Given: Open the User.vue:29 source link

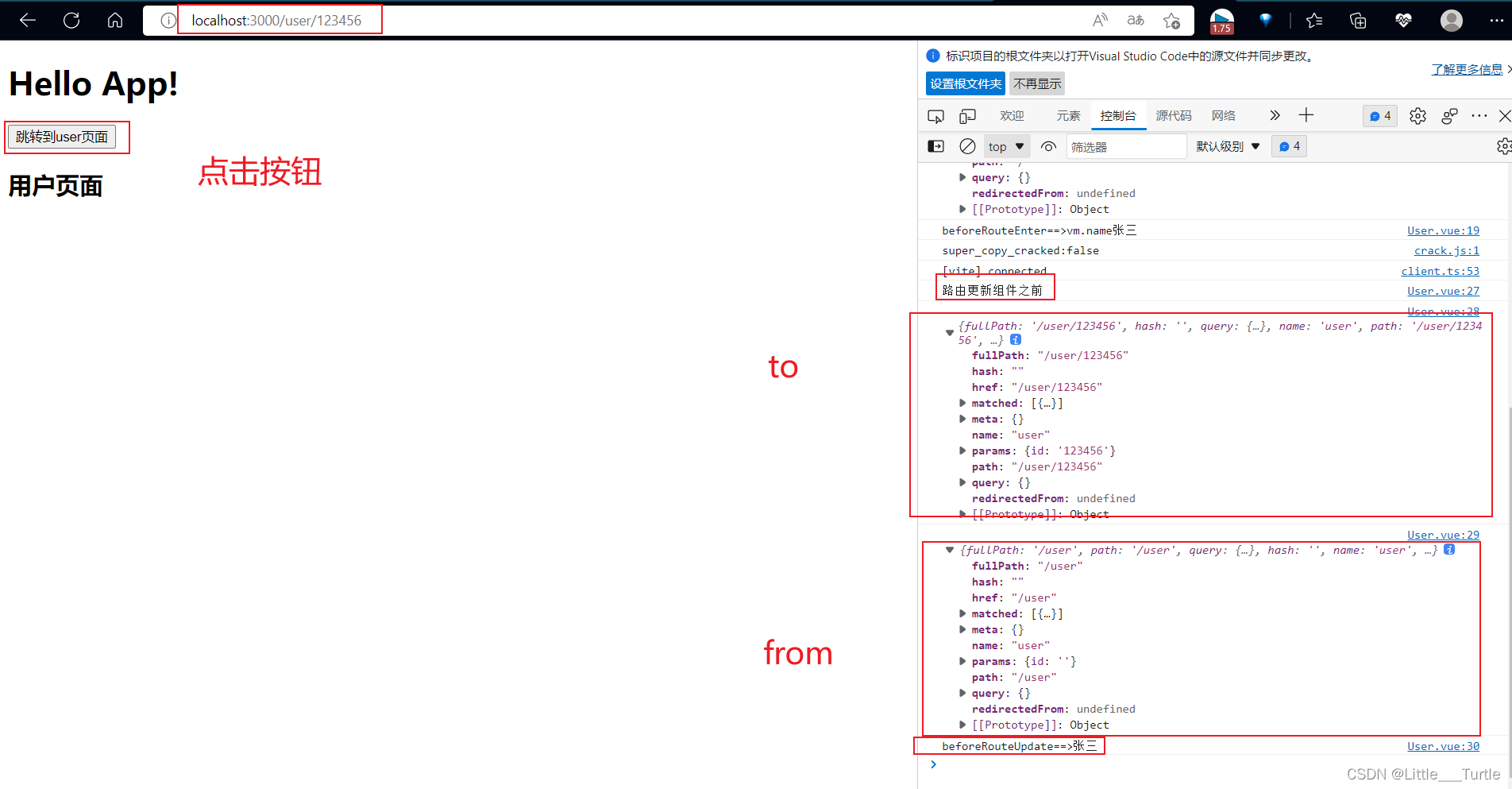Looking at the screenshot, I should [1443, 535].
